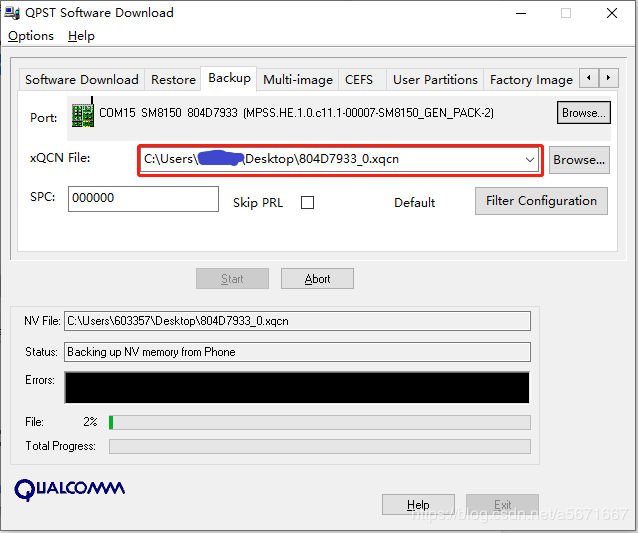Minimize the QPST window

[x=521, y=13]
